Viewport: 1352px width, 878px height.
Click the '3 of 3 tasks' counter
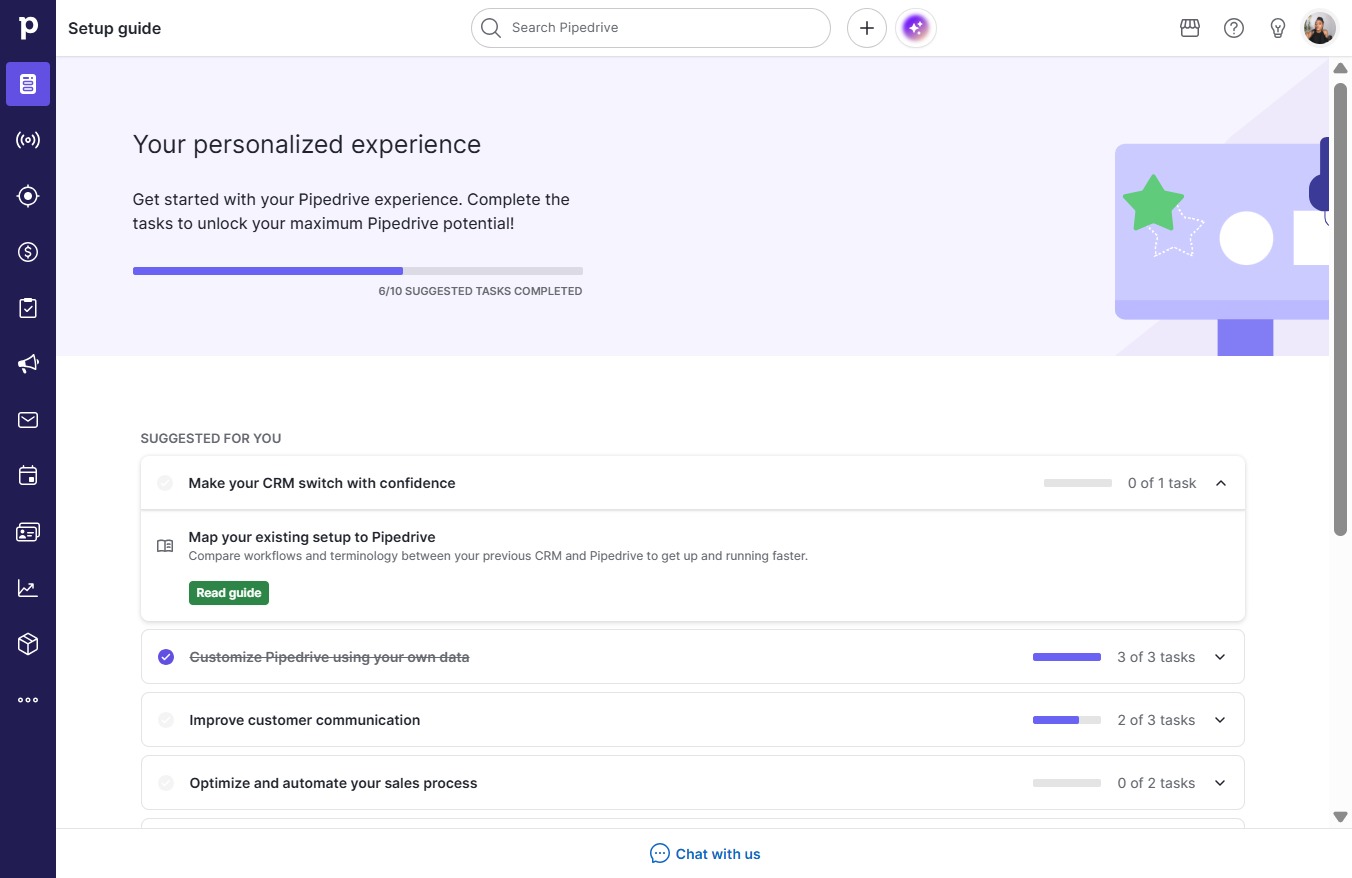click(1156, 657)
